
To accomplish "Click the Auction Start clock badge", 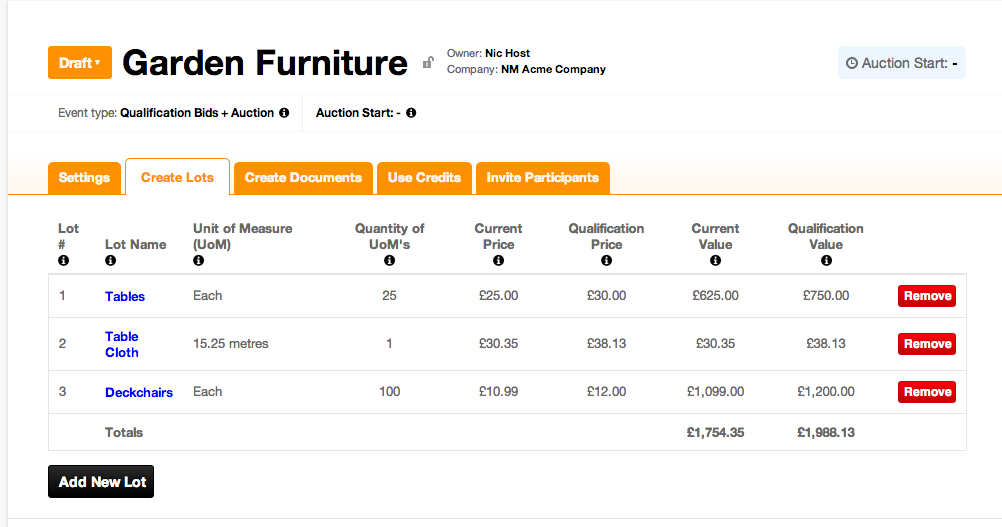I will pyautogui.click(x=902, y=63).
